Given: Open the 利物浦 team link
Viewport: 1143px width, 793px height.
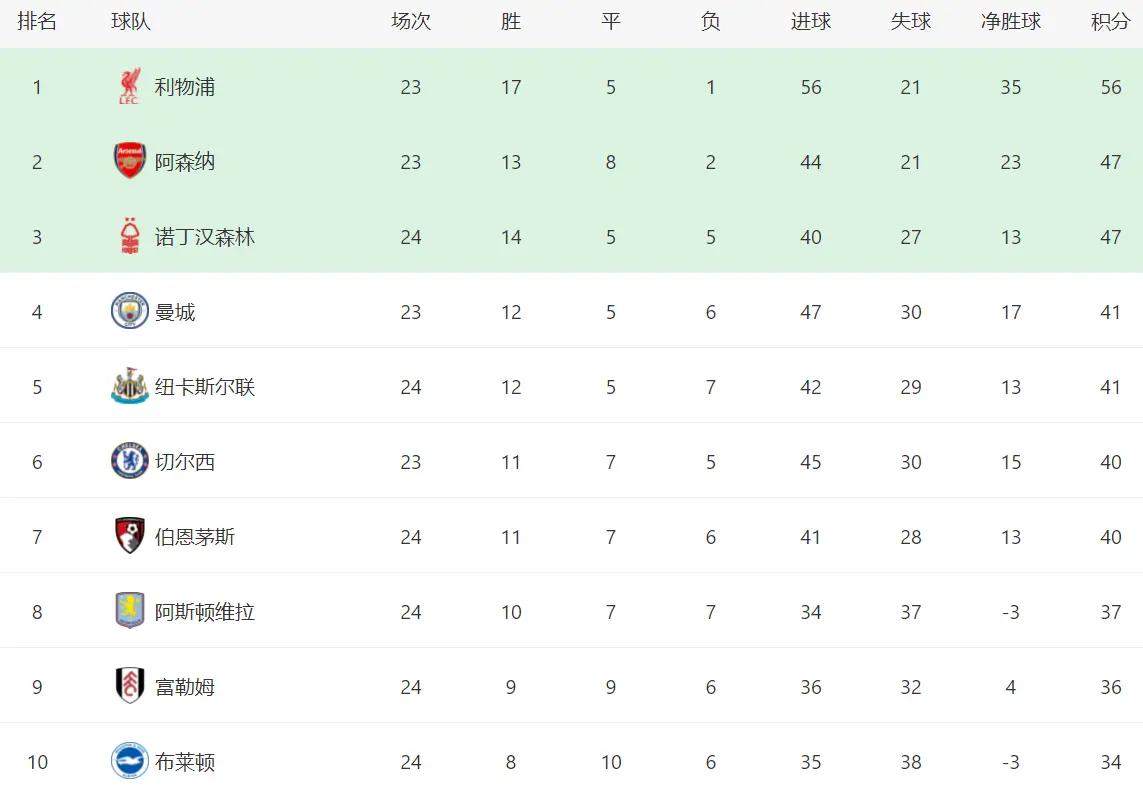Looking at the screenshot, I should coord(185,87).
